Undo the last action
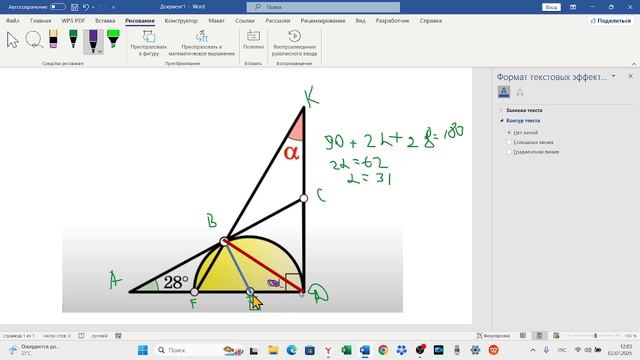This screenshot has height=360, width=640. (85, 7)
